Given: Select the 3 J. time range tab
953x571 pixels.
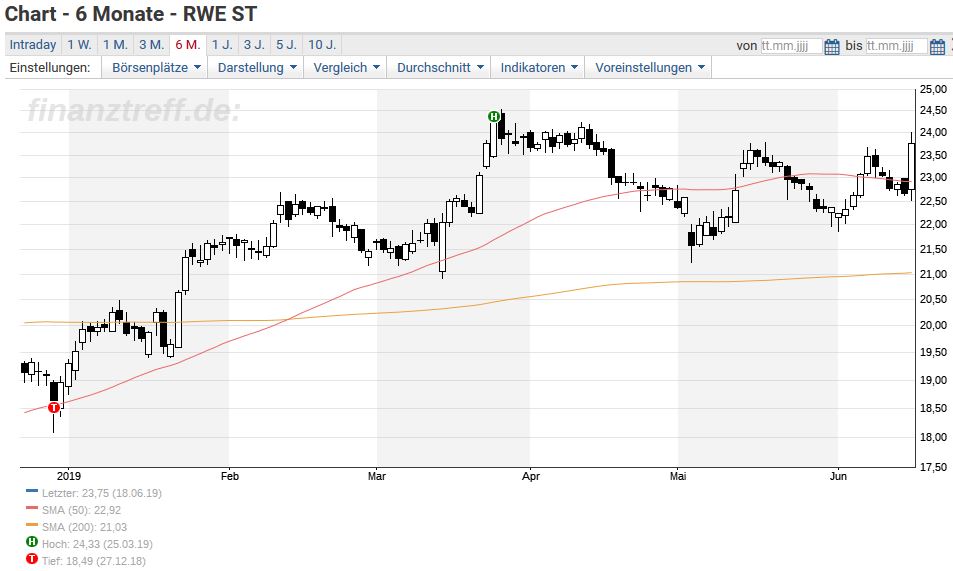Looking at the screenshot, I should (254, 45).
